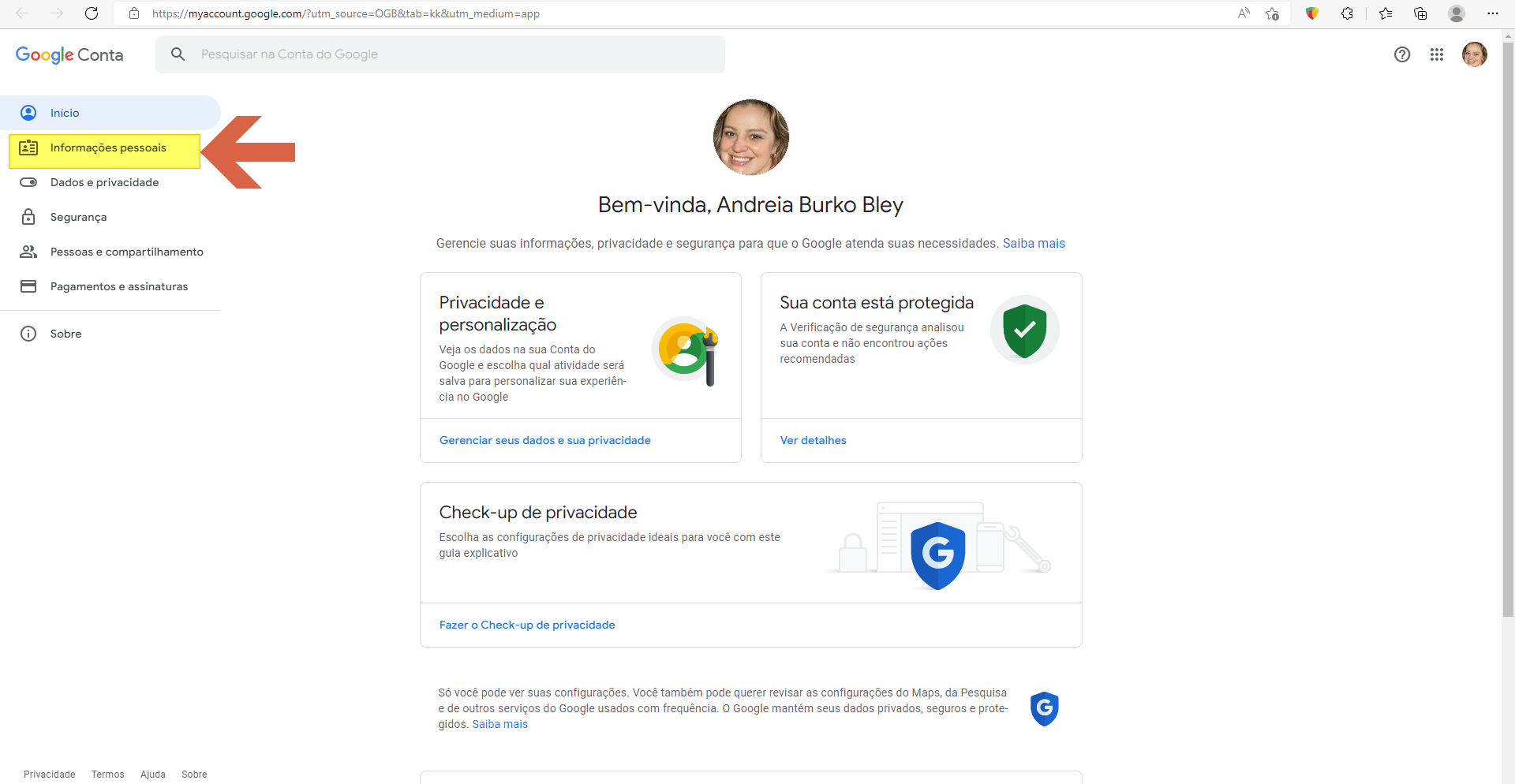This screenshot has height=784, width=1515.
Task: Click the Início person icon in the sidebar
Action: pyautogui.click(x=28, y=113)
